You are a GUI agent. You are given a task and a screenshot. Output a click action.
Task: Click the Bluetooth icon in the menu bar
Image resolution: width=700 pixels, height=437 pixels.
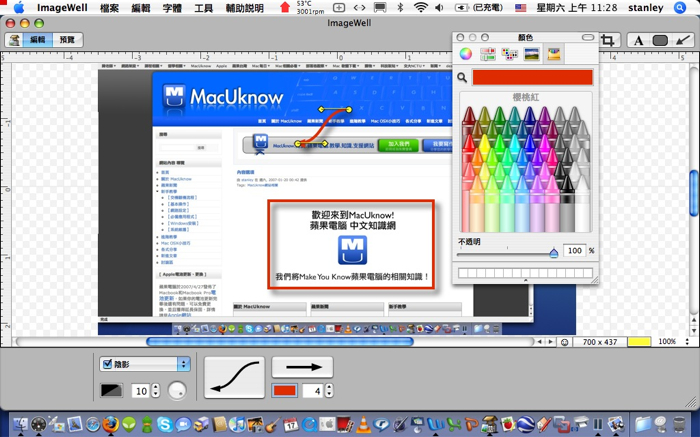click(x=400, y=8)
